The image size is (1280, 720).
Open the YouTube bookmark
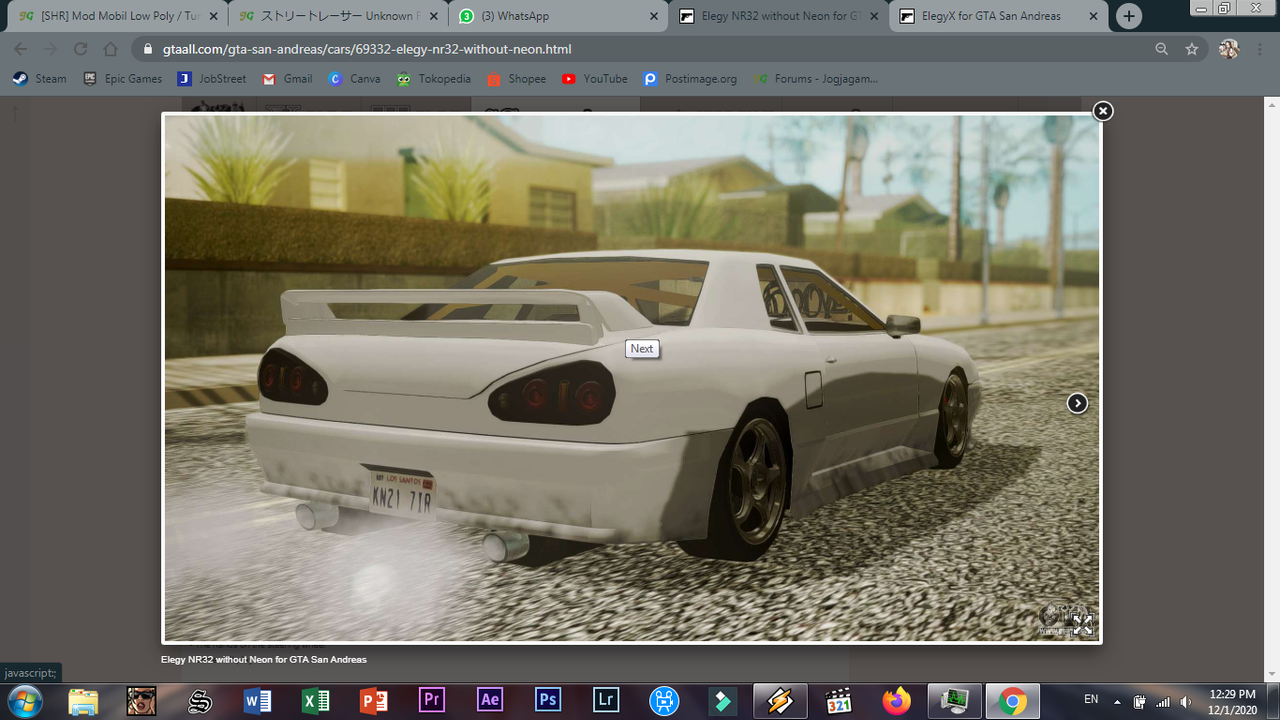[x=595, y=79]
